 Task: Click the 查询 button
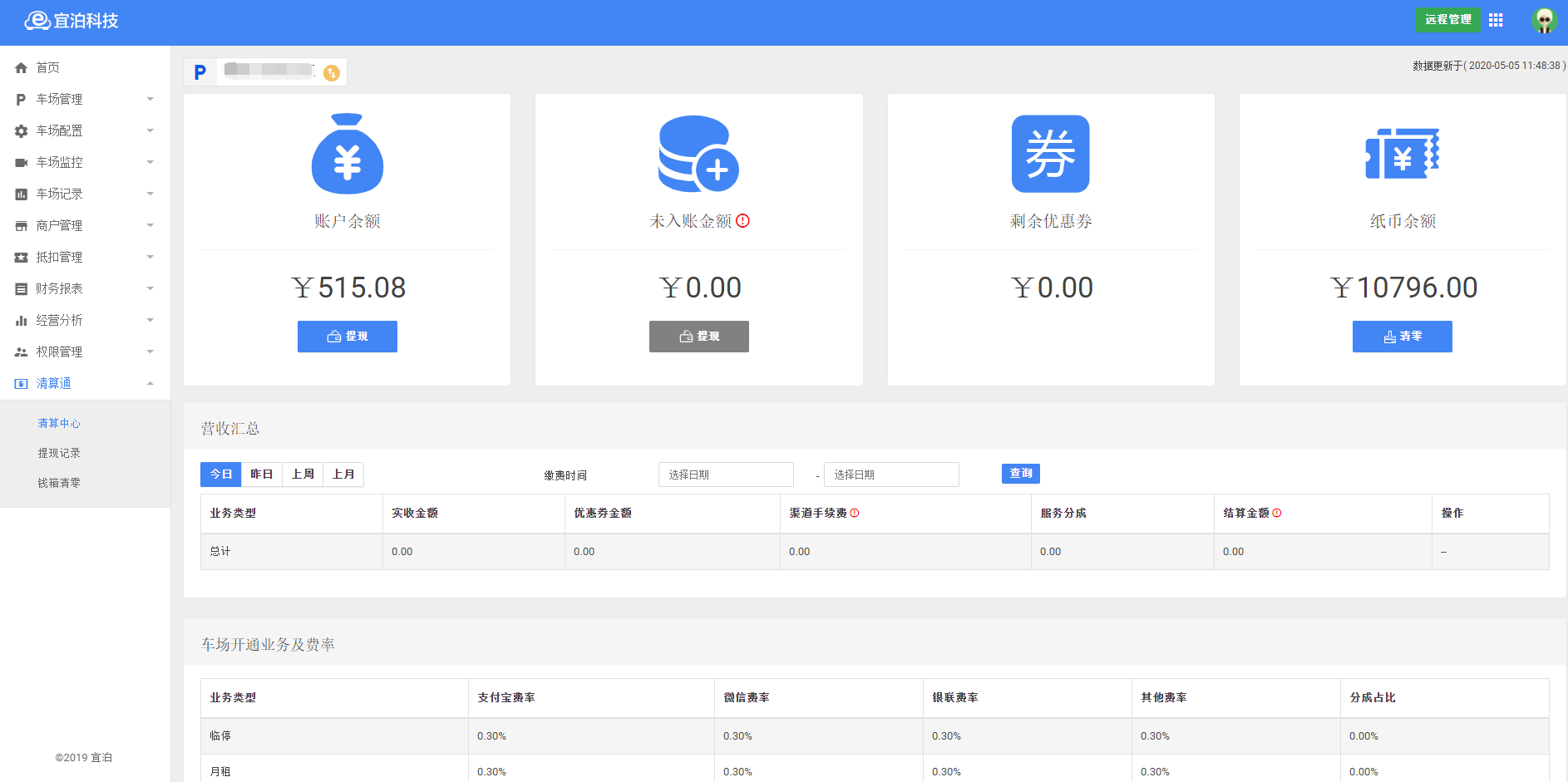click(1021, 474)
